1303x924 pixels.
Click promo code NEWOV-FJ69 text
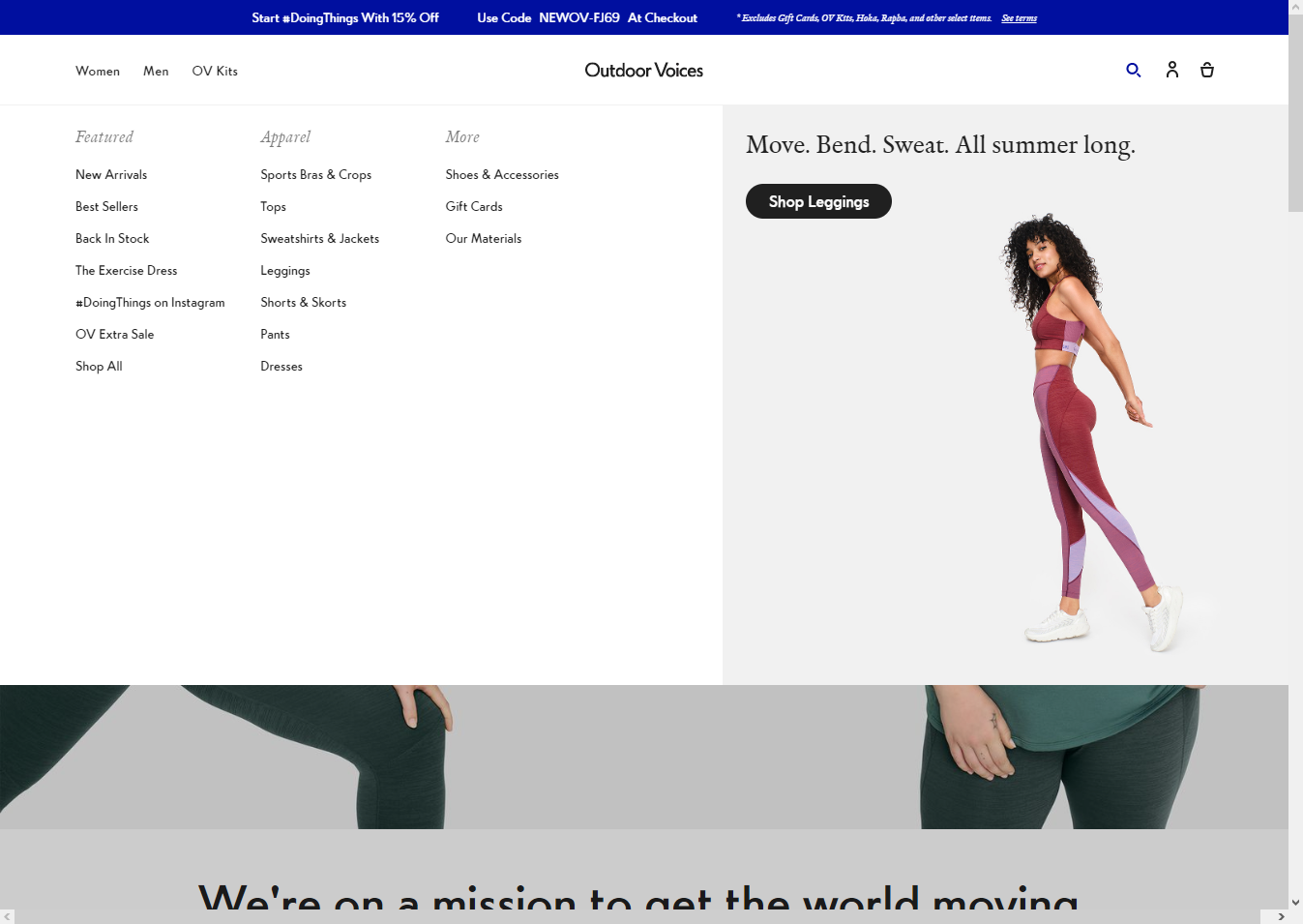pos(579,18)
